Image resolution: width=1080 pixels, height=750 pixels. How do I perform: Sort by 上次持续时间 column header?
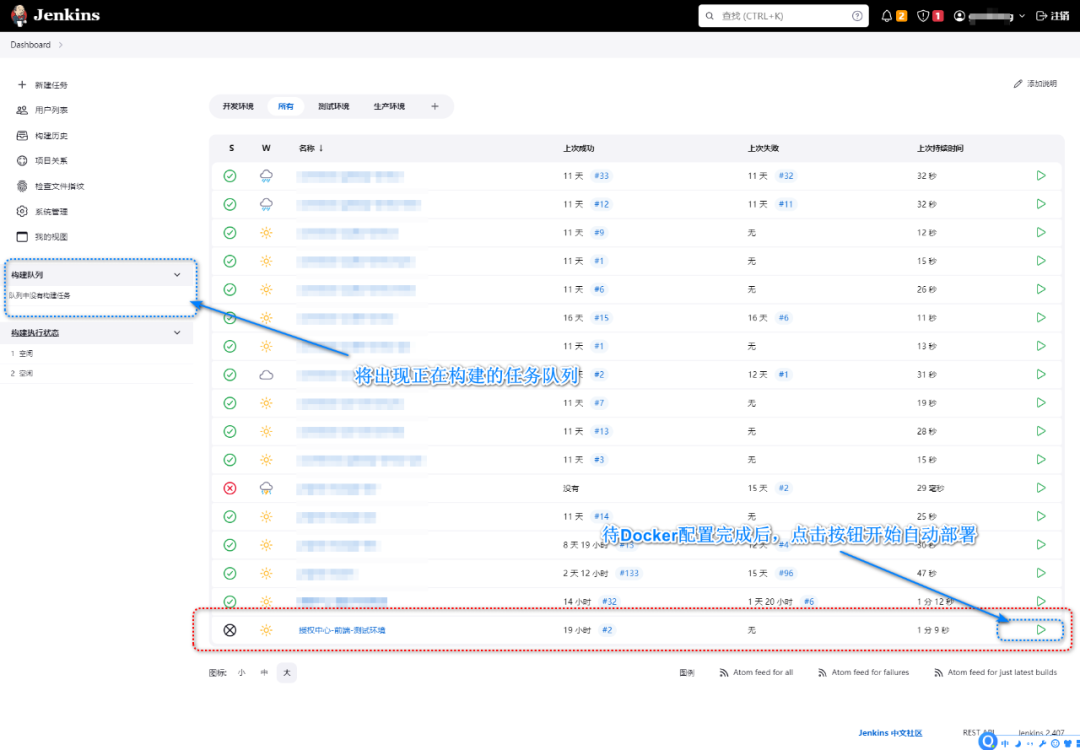coord(939,147)
